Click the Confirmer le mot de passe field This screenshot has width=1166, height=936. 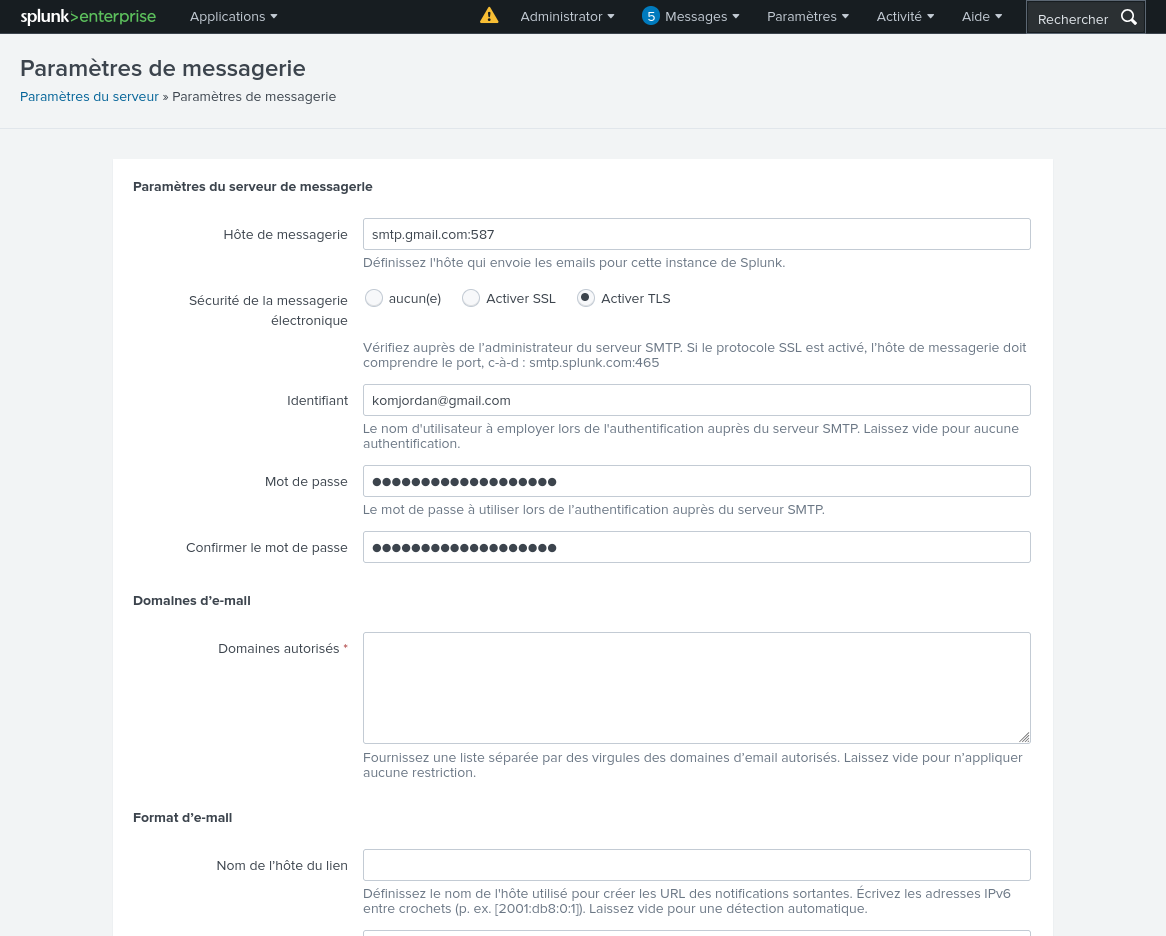[697, 547]
